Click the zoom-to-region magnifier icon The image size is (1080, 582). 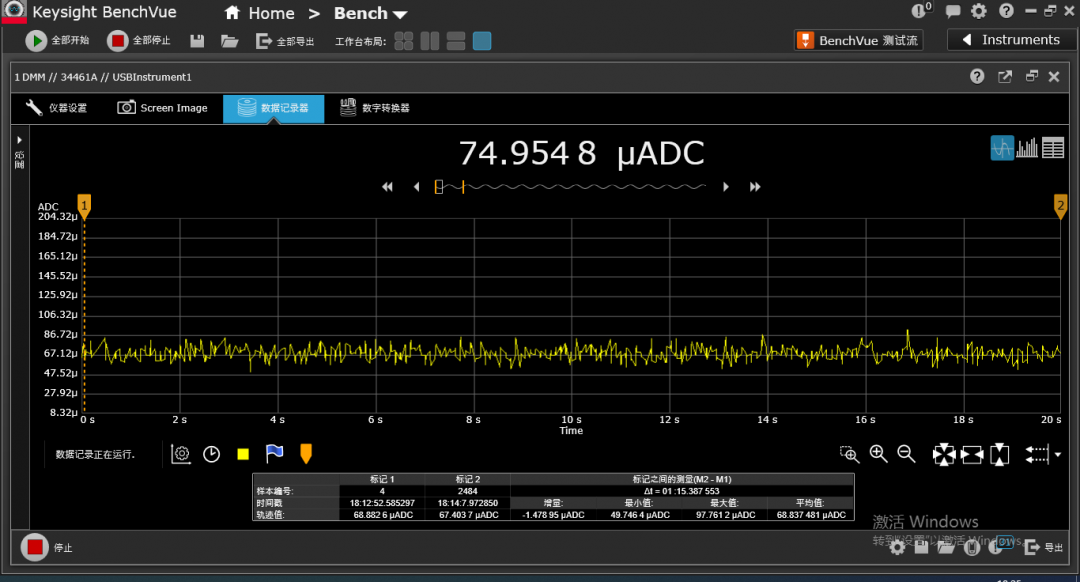[849, 454]
